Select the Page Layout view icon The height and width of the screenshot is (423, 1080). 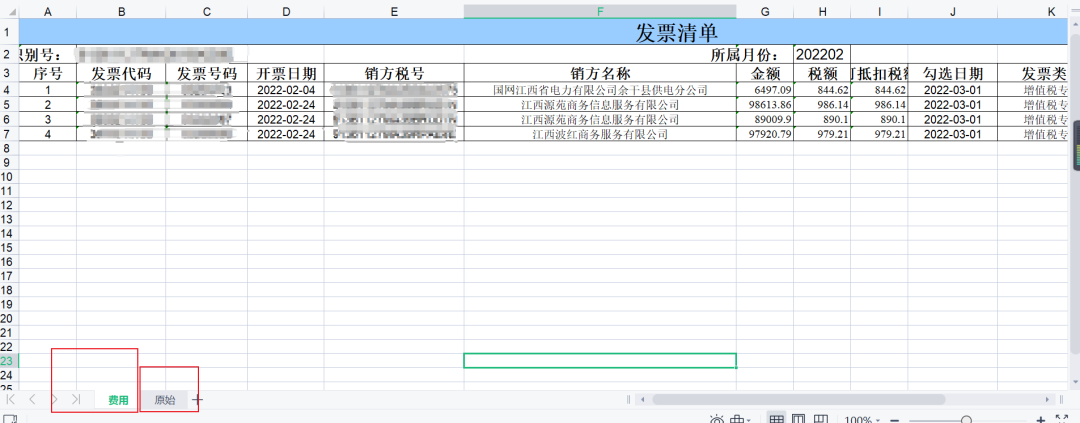point(798,420)
